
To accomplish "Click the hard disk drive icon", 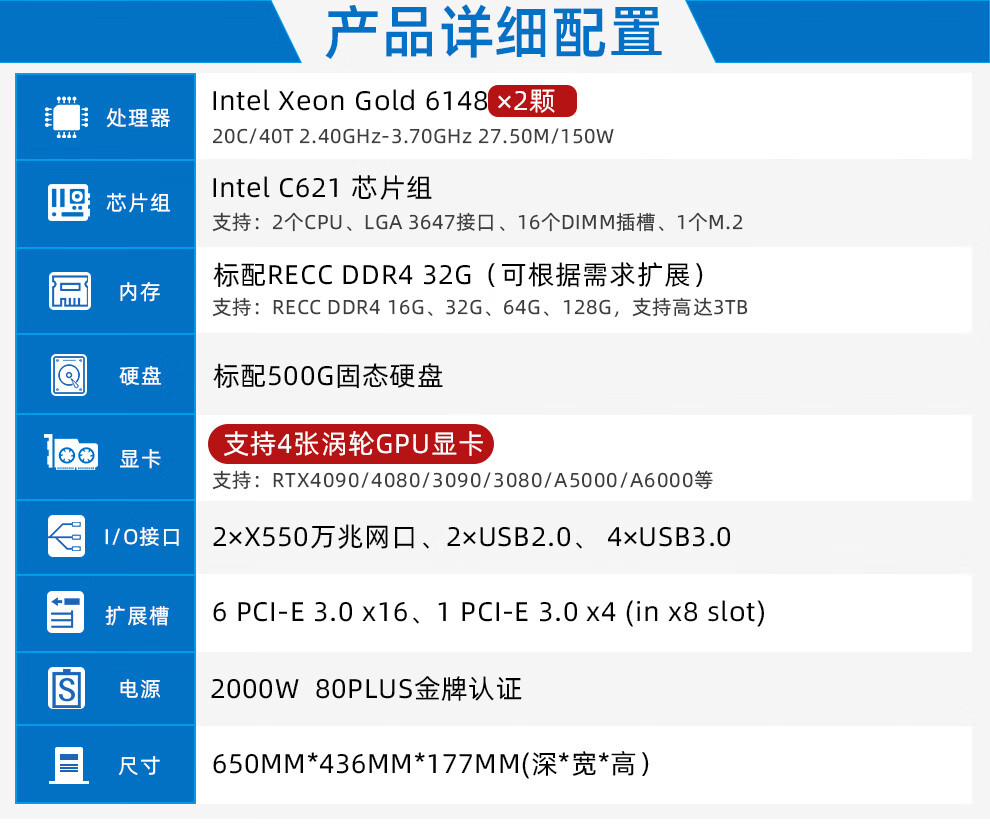I will 69,376.
